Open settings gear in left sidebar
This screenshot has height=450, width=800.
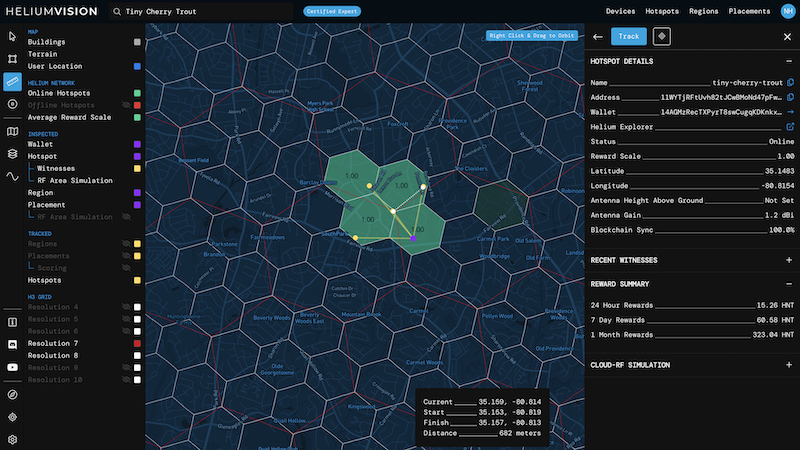tap(12, 439)
